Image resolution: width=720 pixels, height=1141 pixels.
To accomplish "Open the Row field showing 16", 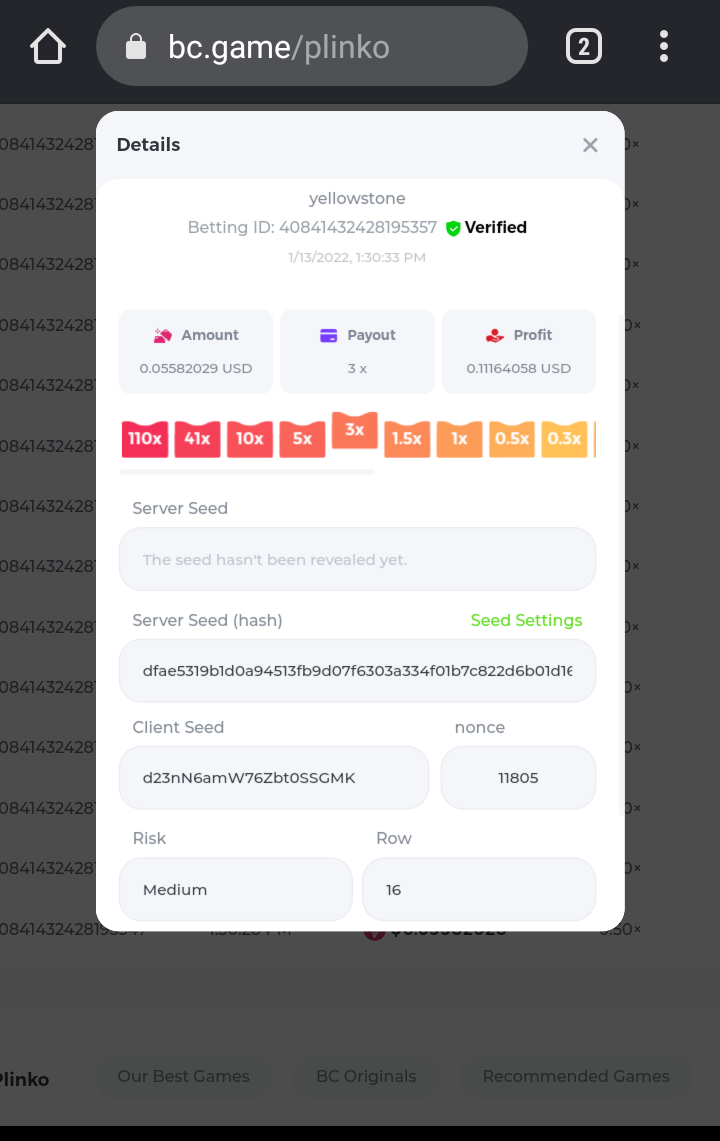I will coord(478,889).
